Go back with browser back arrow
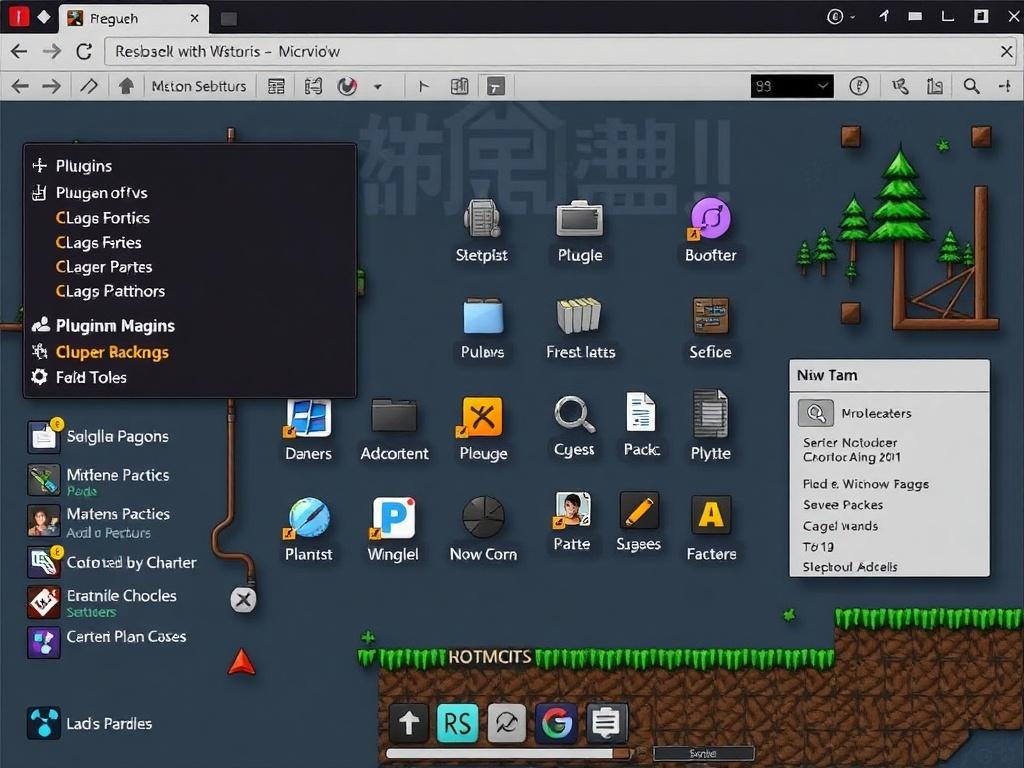 tap(20, 52)
